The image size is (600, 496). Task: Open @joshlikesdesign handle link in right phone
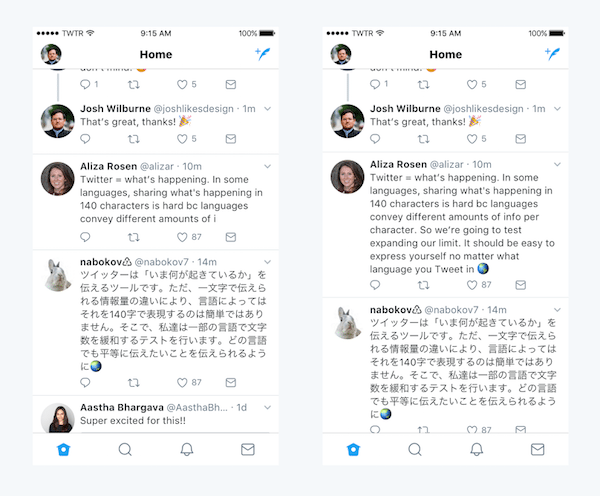click(x=483, y=109)
